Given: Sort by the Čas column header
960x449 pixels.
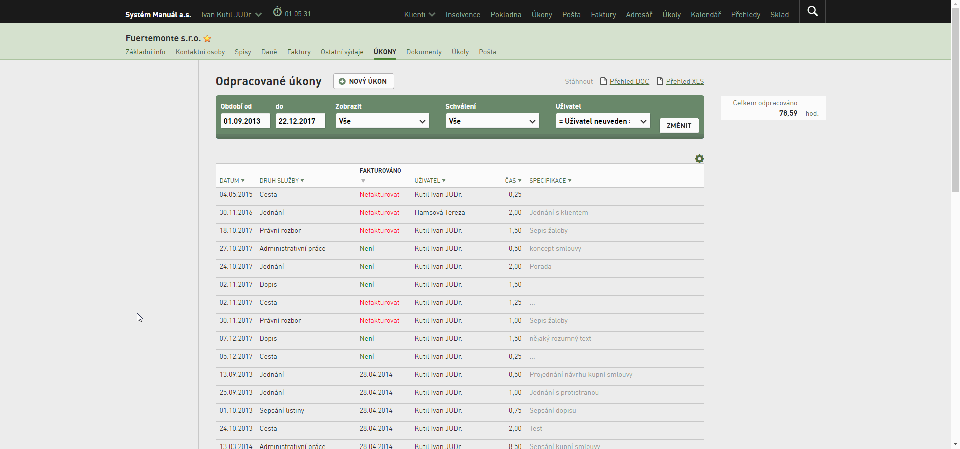Looking at the screenshot, I should 512,181.
